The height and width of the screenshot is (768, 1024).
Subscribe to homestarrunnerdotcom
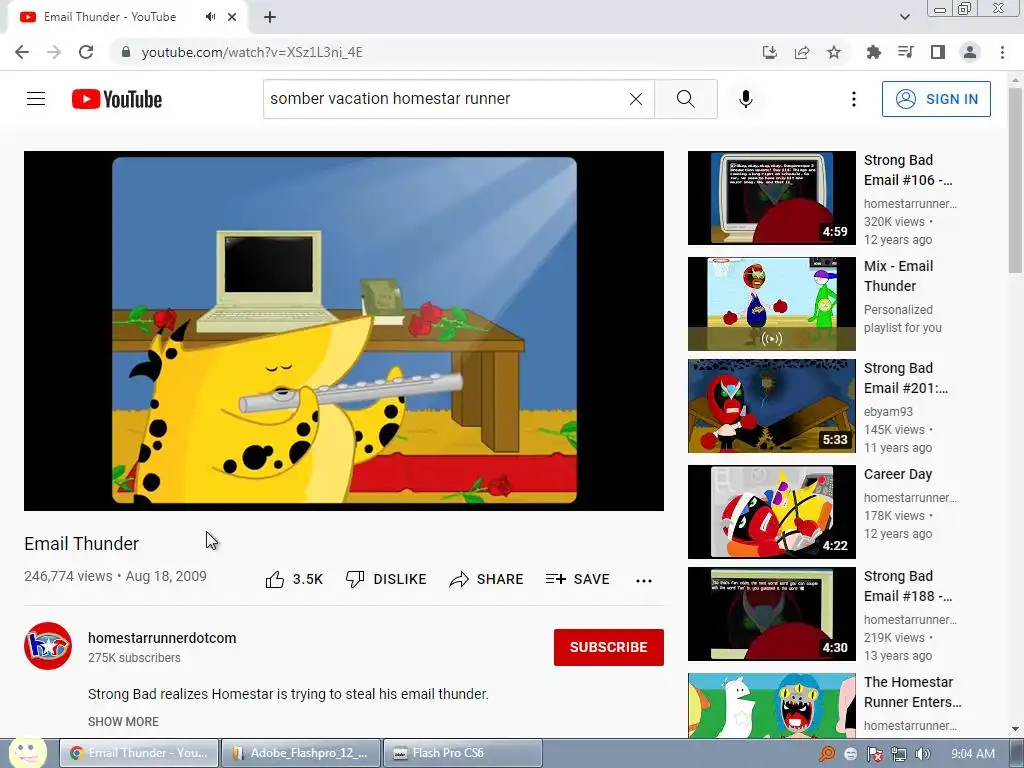coord(609,647)
